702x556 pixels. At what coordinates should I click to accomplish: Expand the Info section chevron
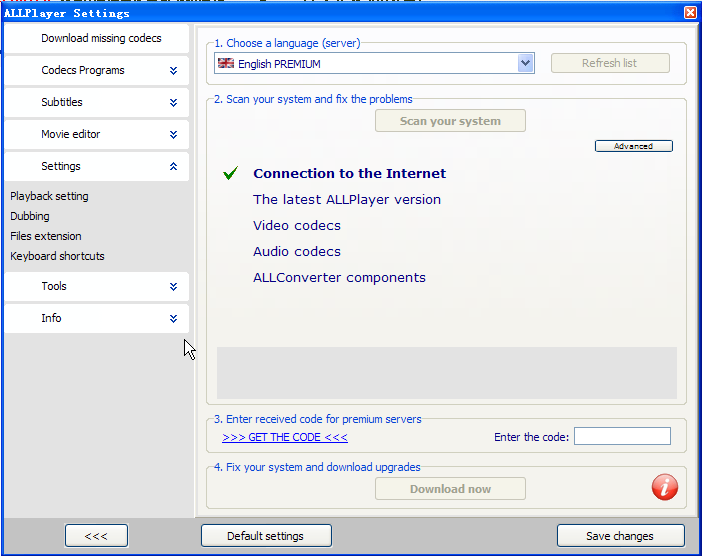tap(173, 318)
